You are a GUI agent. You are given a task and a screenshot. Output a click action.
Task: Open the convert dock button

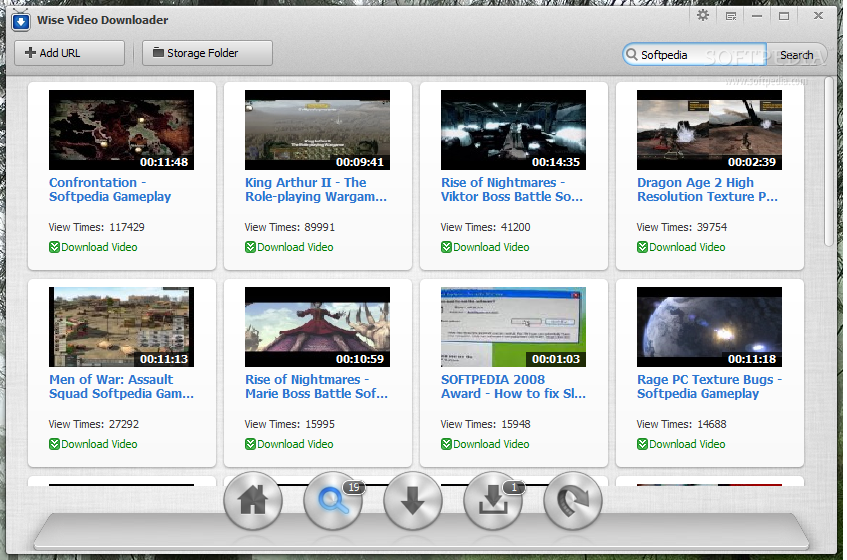tap(573, 501)
